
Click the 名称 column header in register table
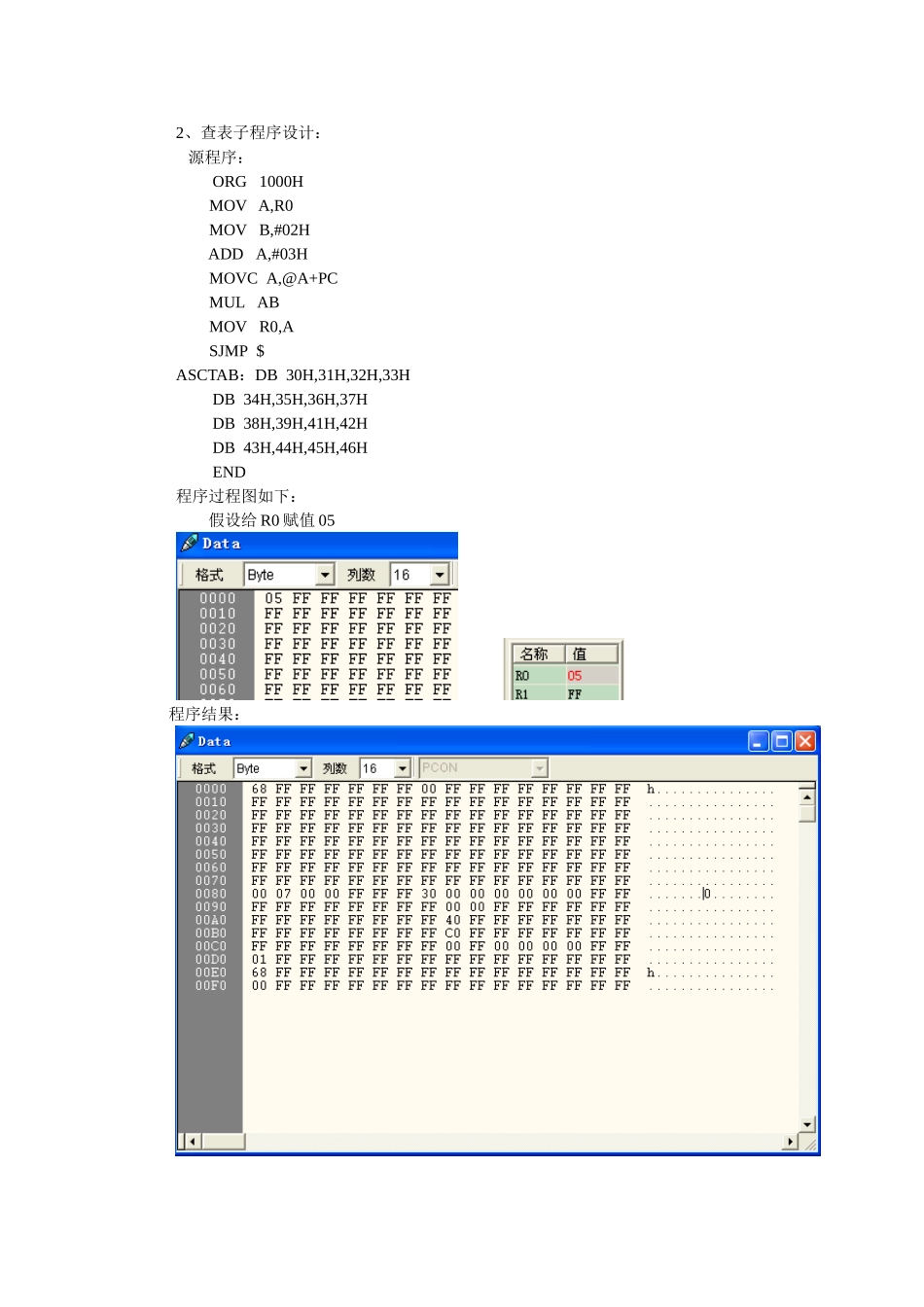(535, 654)
